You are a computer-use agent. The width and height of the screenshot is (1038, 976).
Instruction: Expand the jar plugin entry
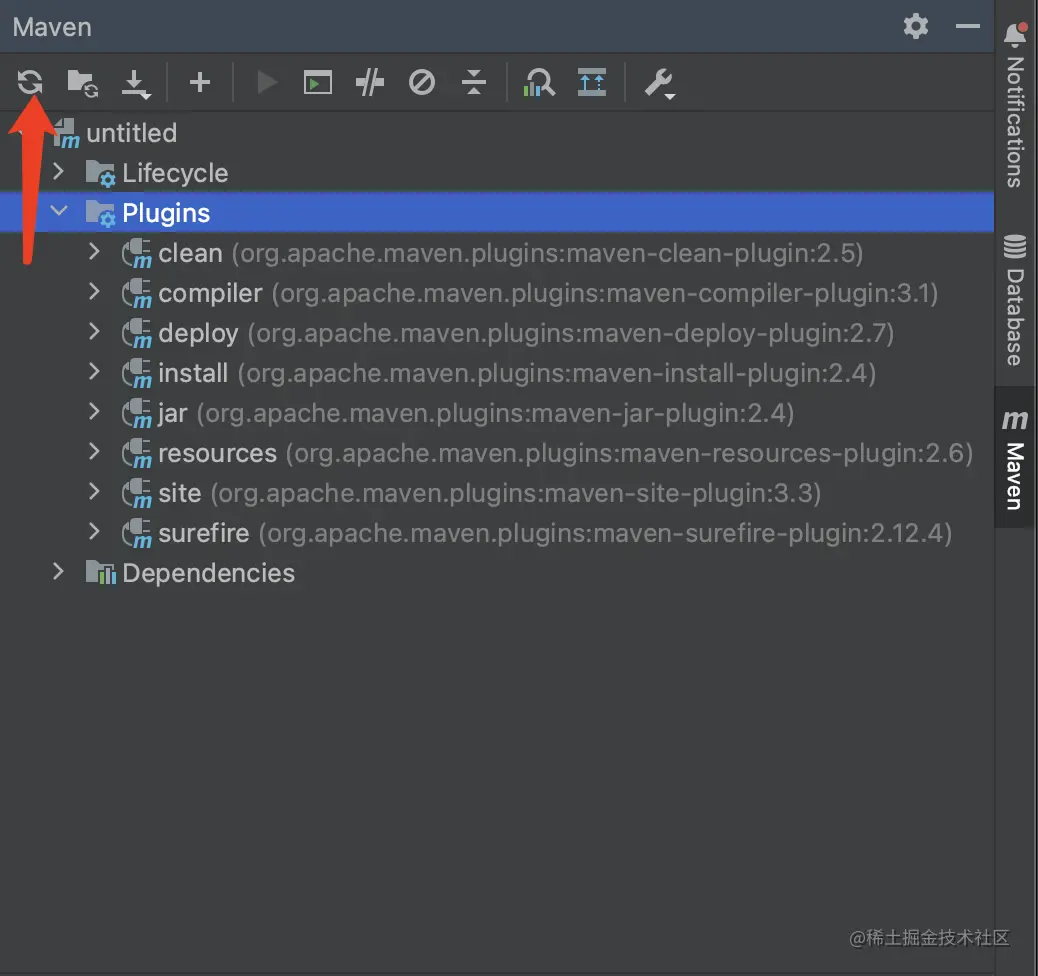(x=94, y=412)
